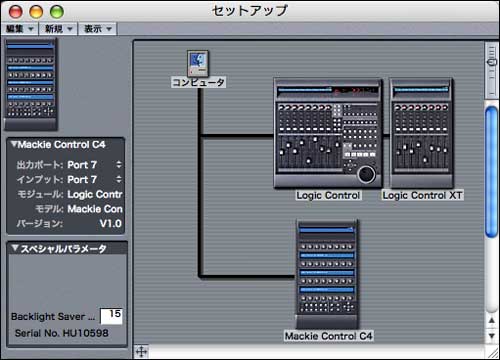Click the Logic Control label
This screenshot has height=360, width=500.
(x=328, y=195)
